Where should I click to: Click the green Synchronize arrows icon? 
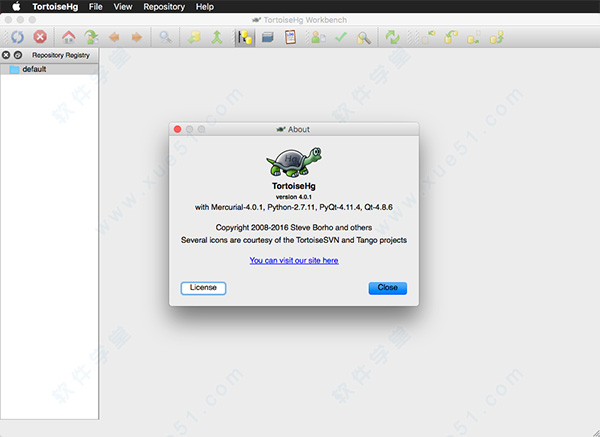[x=392, y=37]
